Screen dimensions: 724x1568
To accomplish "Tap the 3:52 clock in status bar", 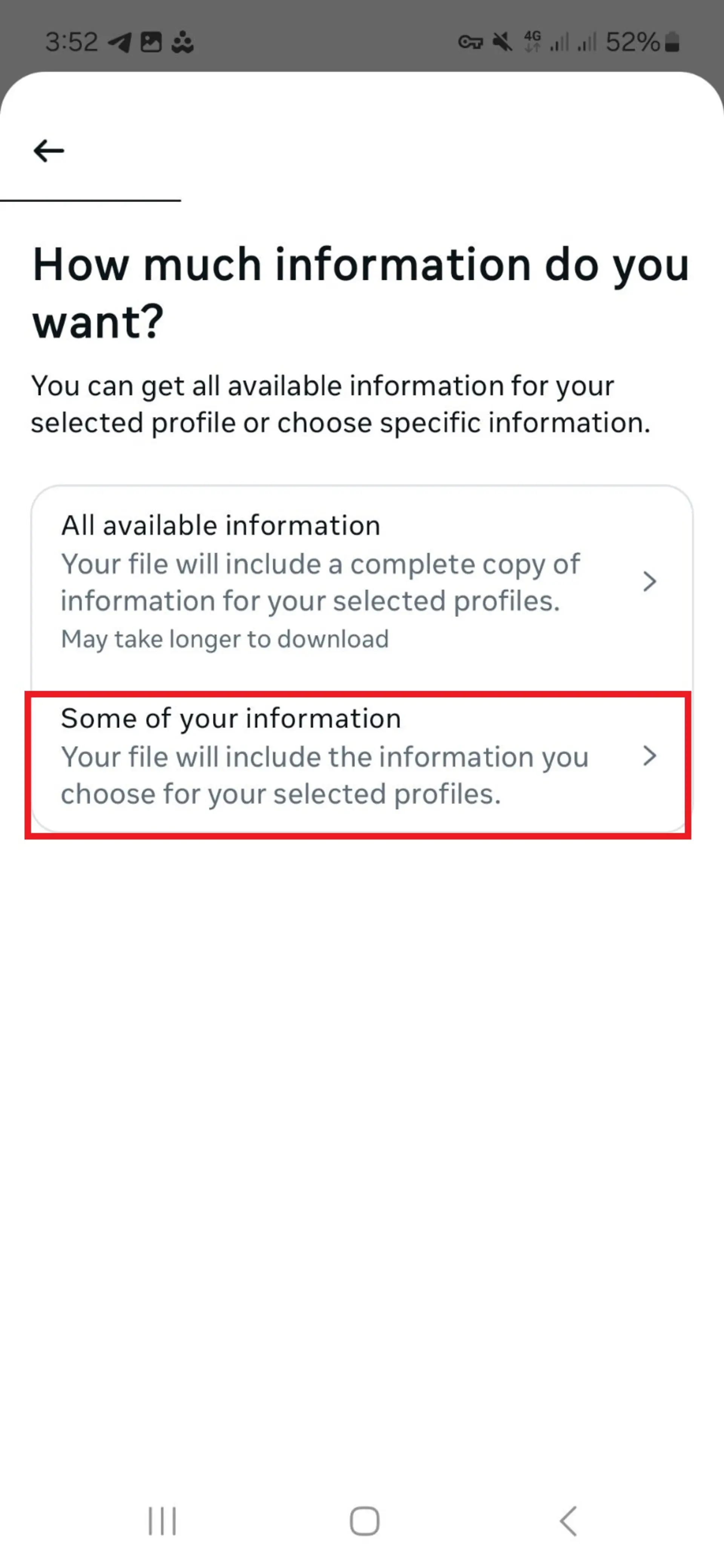I will (x=71, y=42).
